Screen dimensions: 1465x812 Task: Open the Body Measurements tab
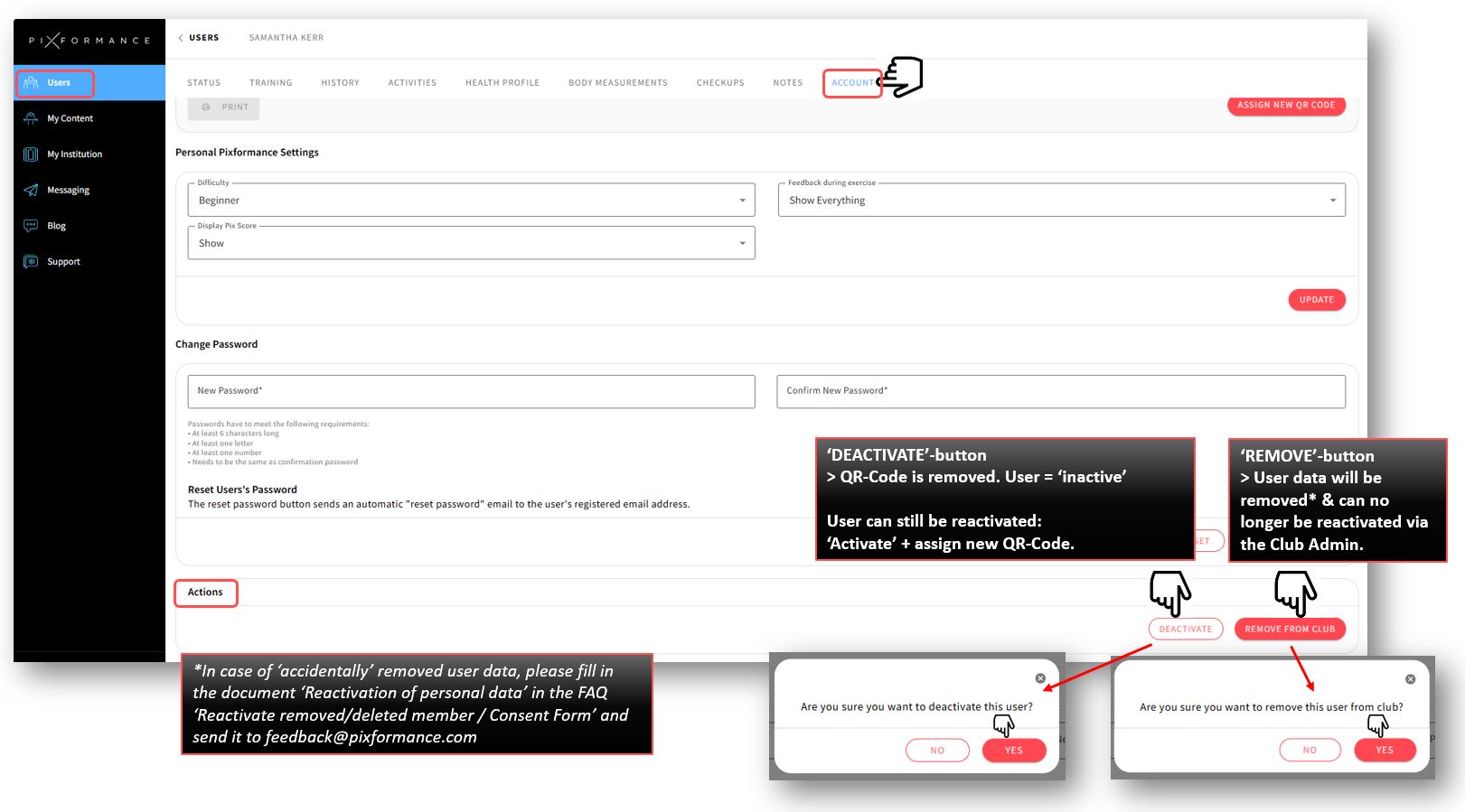click(x=618, y=83)
